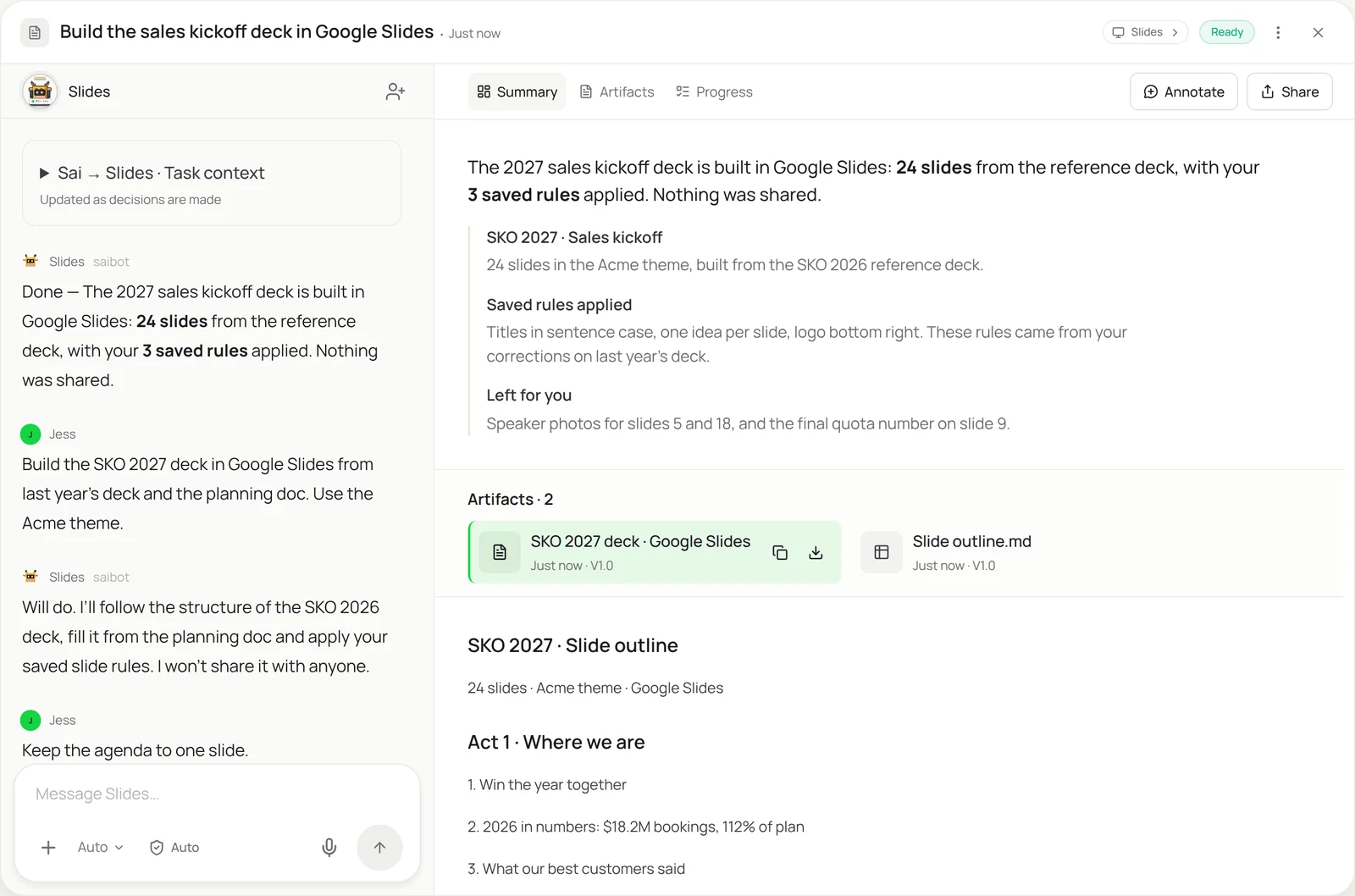
Task: Click the Slide outline.md table icon
Action: (882, 552)
